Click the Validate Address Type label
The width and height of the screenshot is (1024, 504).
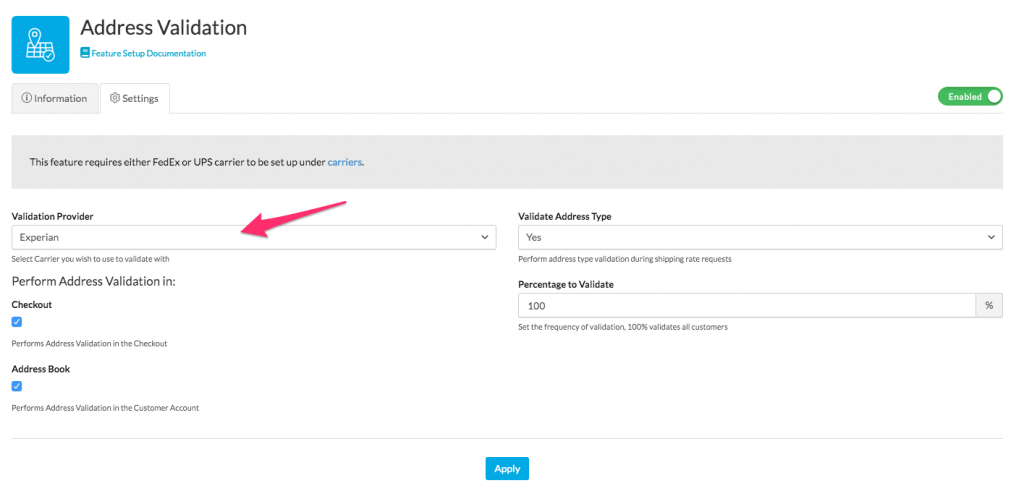(x=564, y=216)
